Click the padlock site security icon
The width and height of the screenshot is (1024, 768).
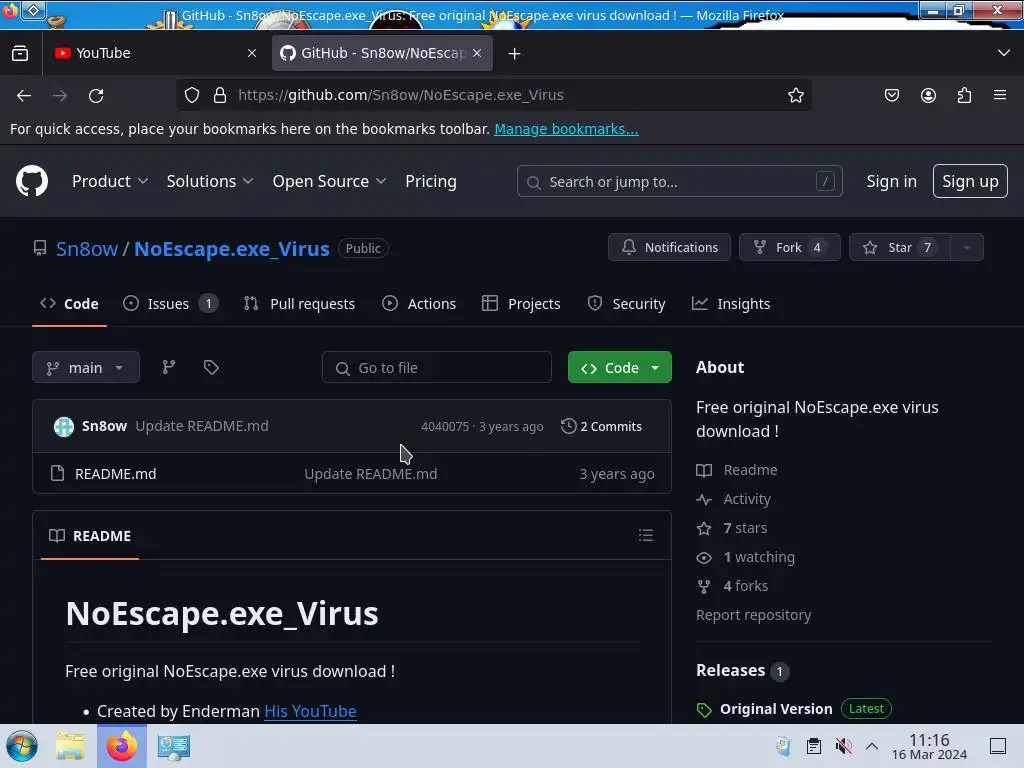[220, 95]
